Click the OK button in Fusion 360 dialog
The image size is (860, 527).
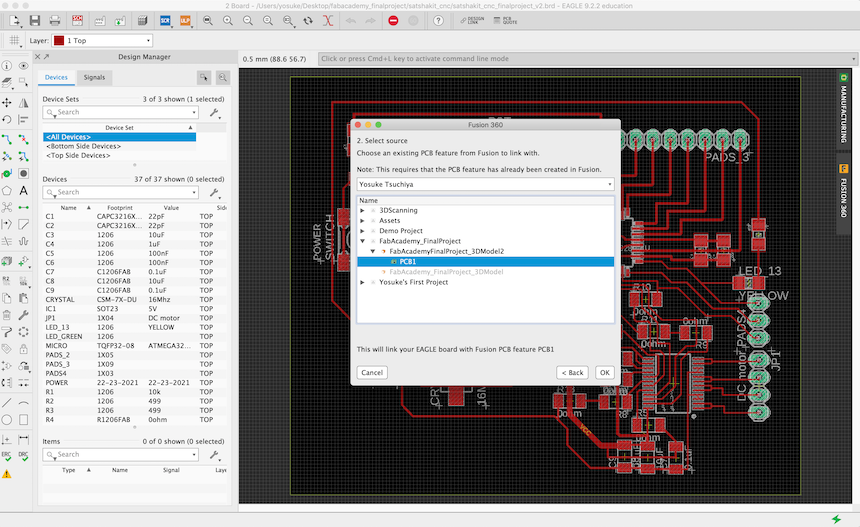coord(603,372)
